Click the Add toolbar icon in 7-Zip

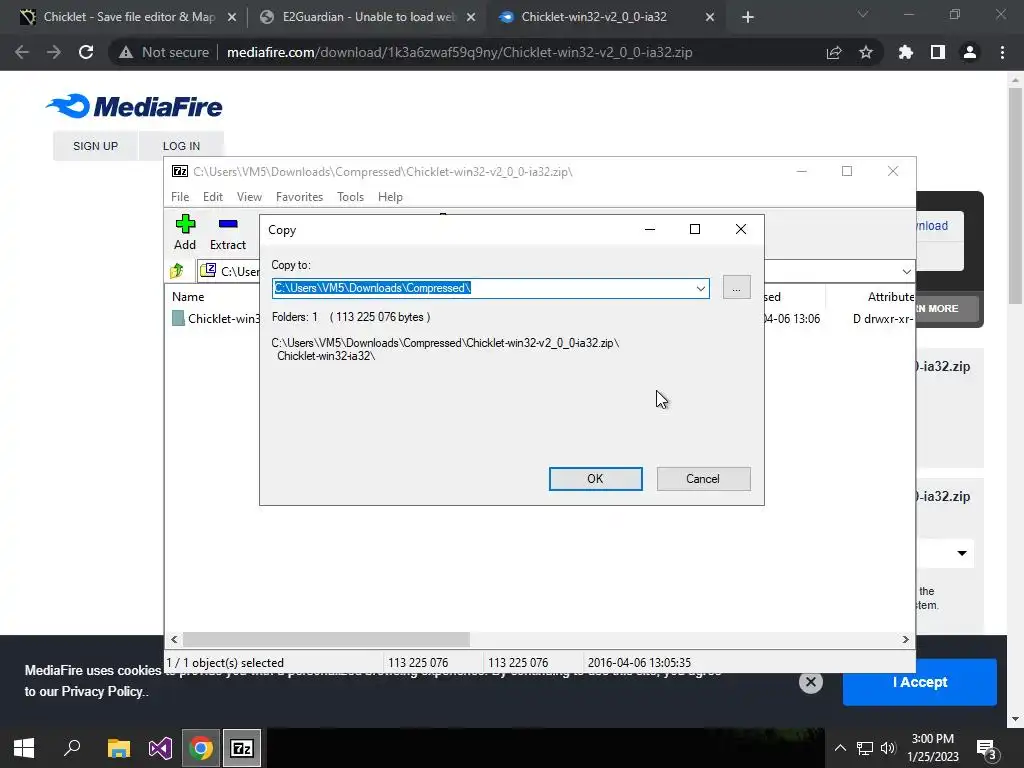(185, 232)
